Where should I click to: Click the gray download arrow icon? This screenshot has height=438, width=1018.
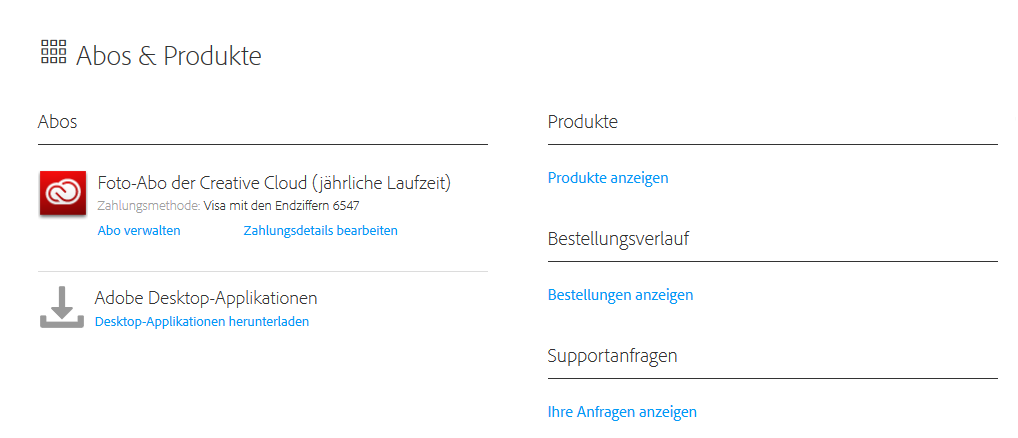click(x=61, y=307)
